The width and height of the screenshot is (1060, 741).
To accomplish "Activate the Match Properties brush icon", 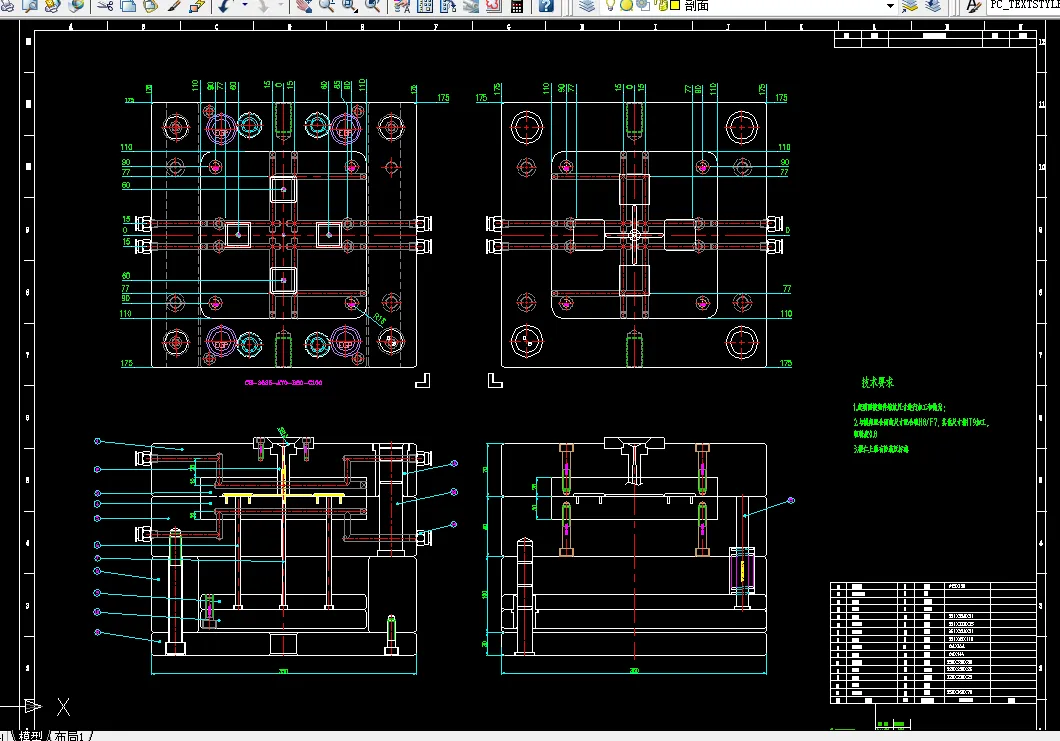I will 174,5.
